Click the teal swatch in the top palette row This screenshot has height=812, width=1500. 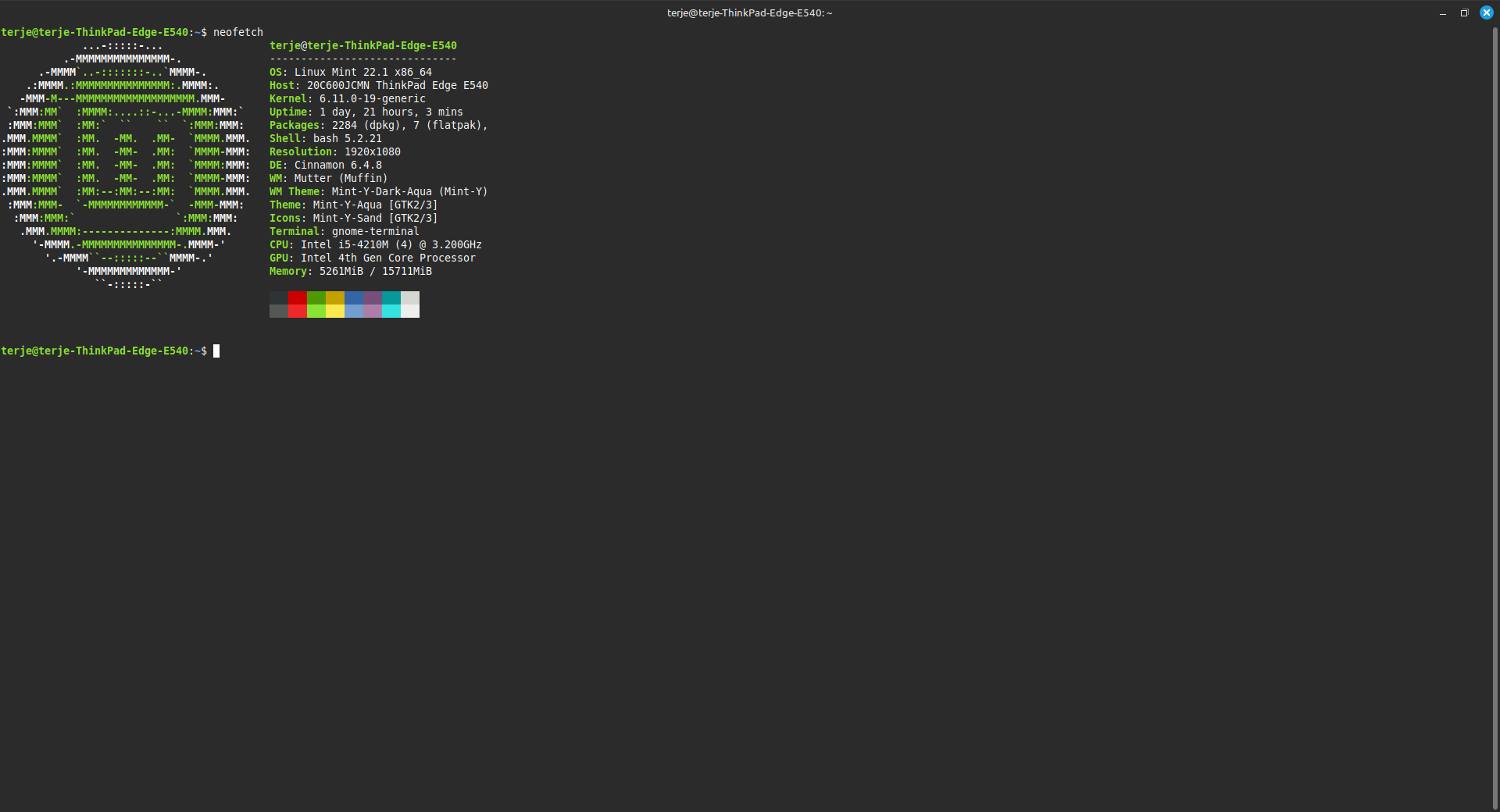[391, 298]
